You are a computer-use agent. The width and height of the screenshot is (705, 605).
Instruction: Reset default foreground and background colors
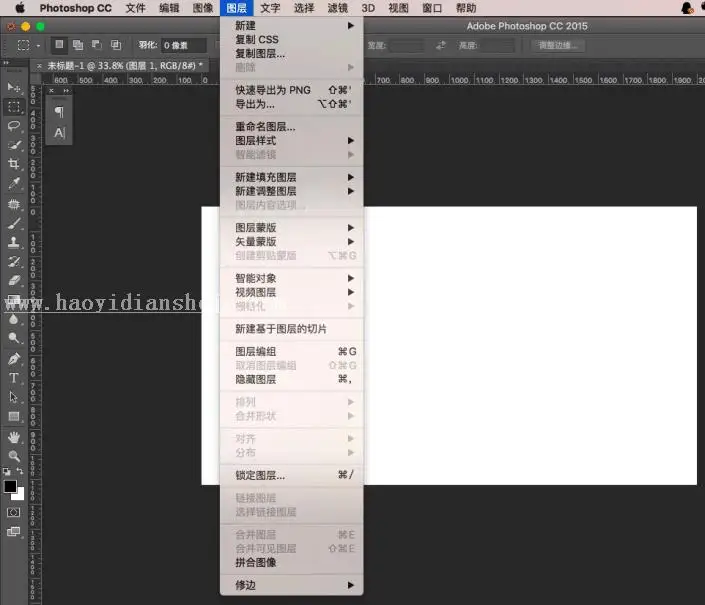pyautogui.click(x=6, y=472)
